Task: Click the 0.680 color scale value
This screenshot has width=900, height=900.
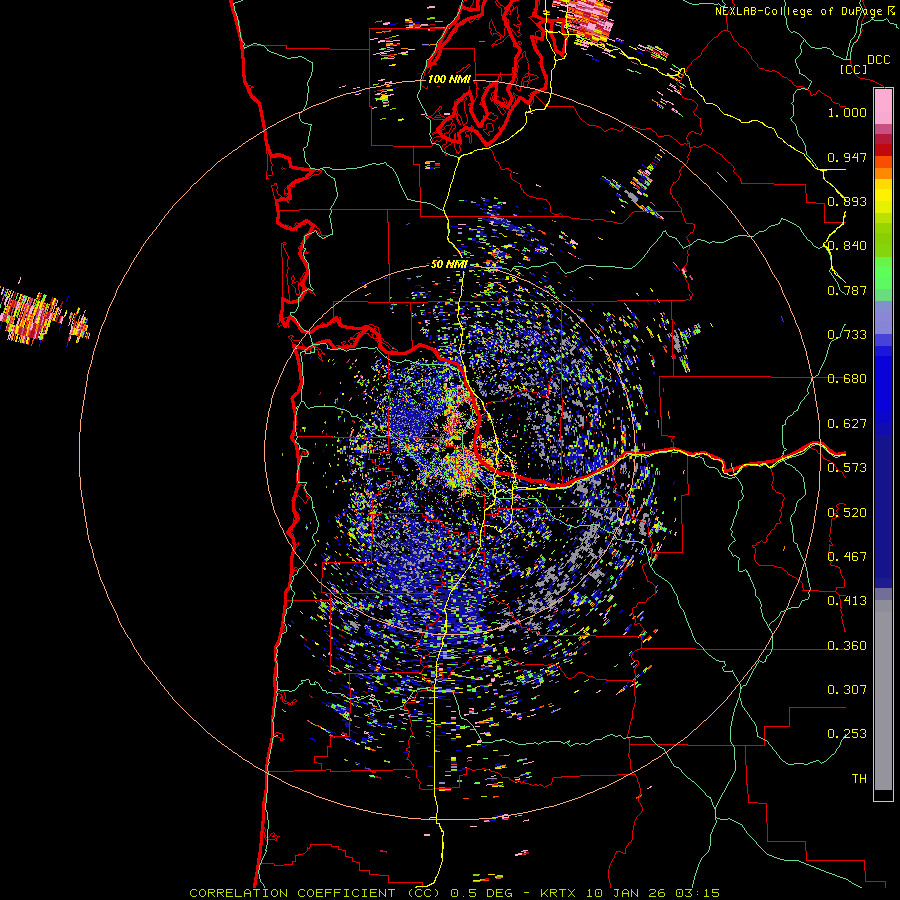Action: (x=847, y=379)
